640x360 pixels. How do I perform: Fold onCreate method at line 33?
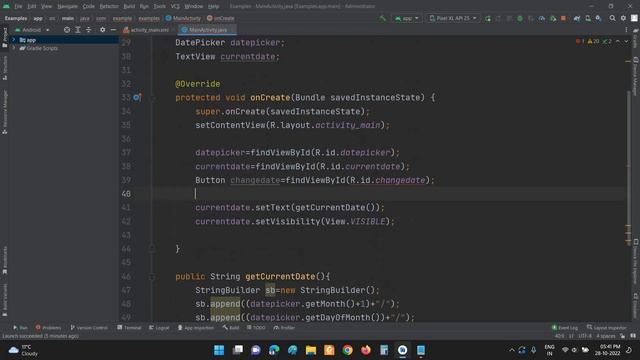[x=152, y=98]
